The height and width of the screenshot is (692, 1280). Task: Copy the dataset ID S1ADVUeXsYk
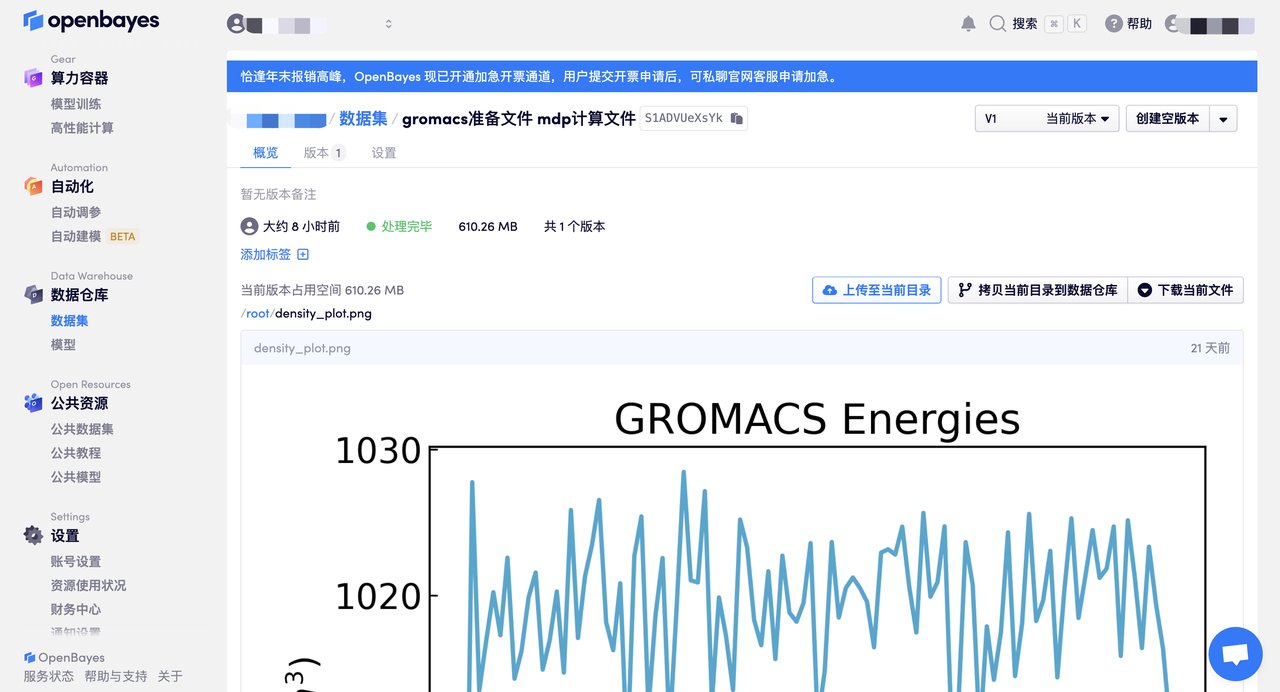point(737,119)
